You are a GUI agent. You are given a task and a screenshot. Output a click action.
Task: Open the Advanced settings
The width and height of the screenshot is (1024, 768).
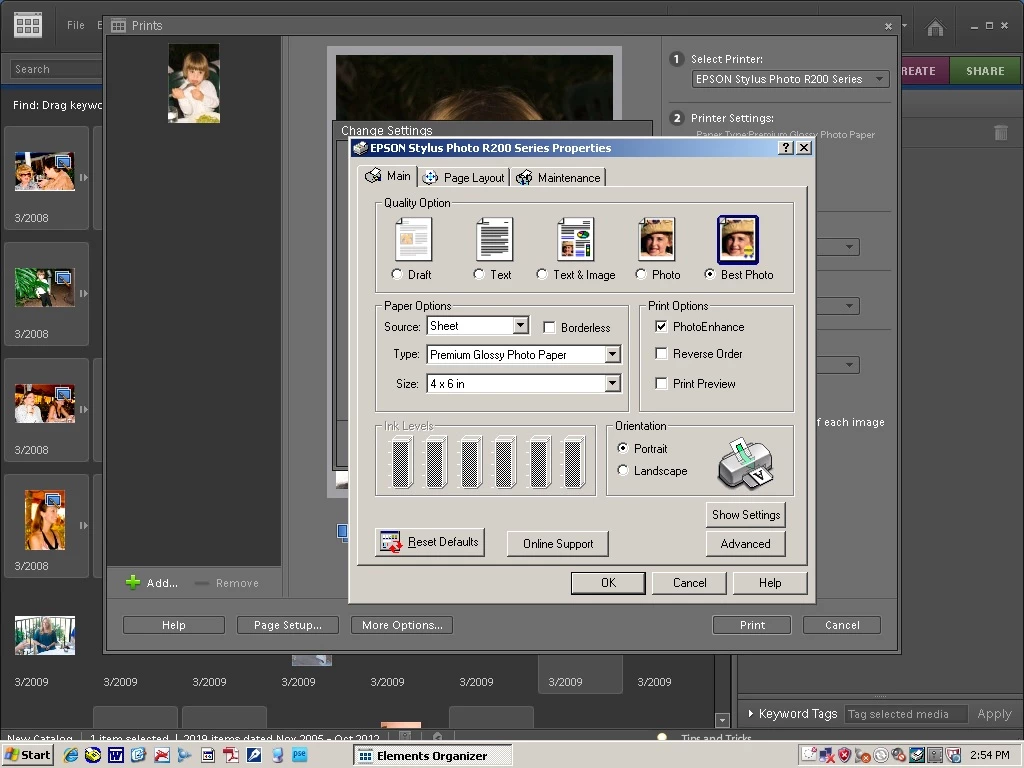pyautogui.click(x=745, y=543)
